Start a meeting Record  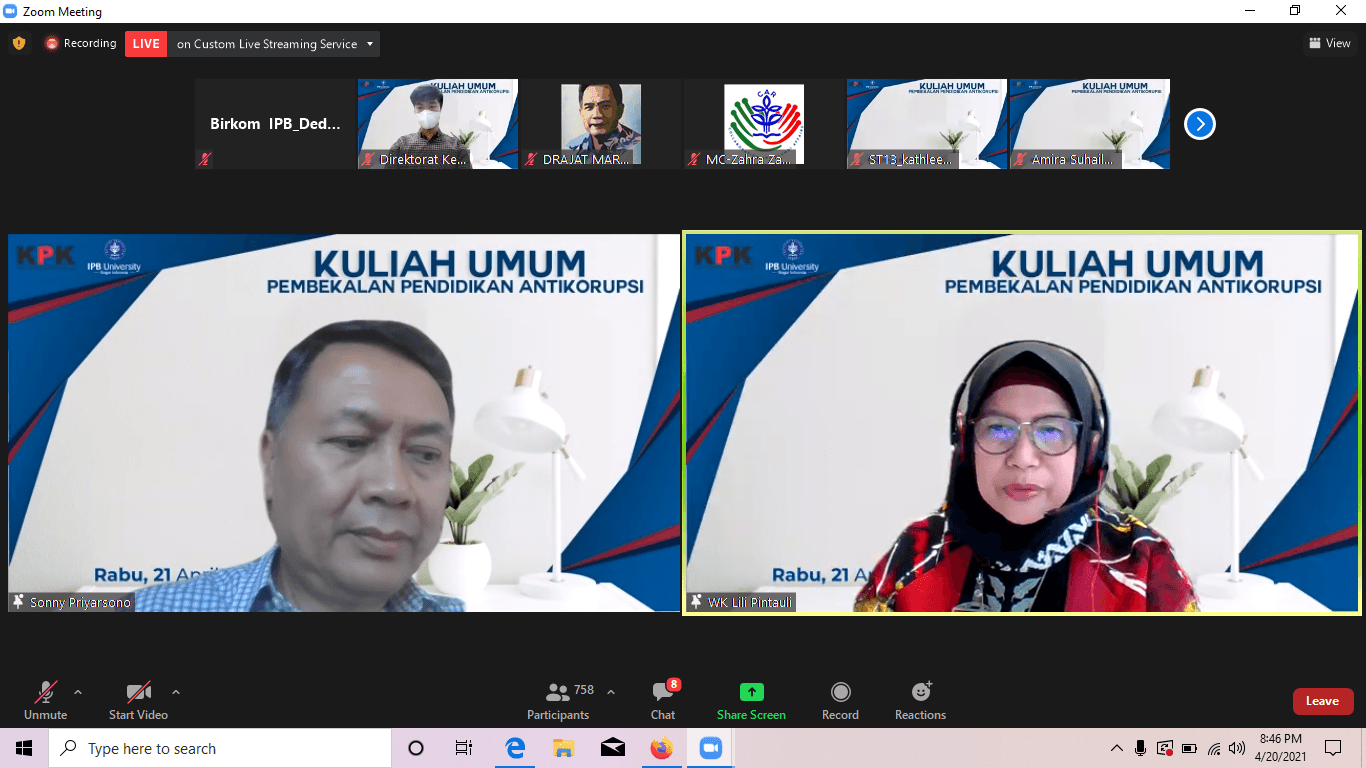tap(840, 700)
